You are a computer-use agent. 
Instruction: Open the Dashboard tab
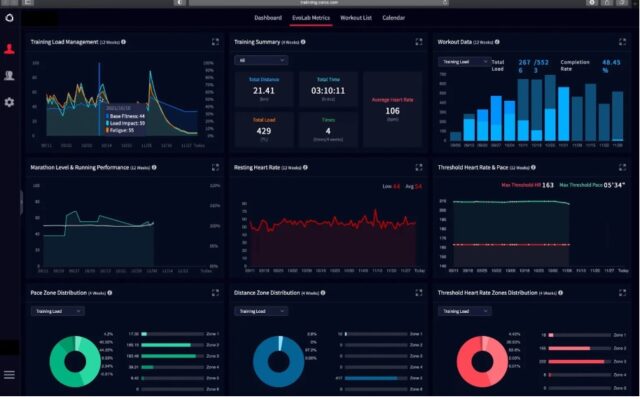pos(268,18)
